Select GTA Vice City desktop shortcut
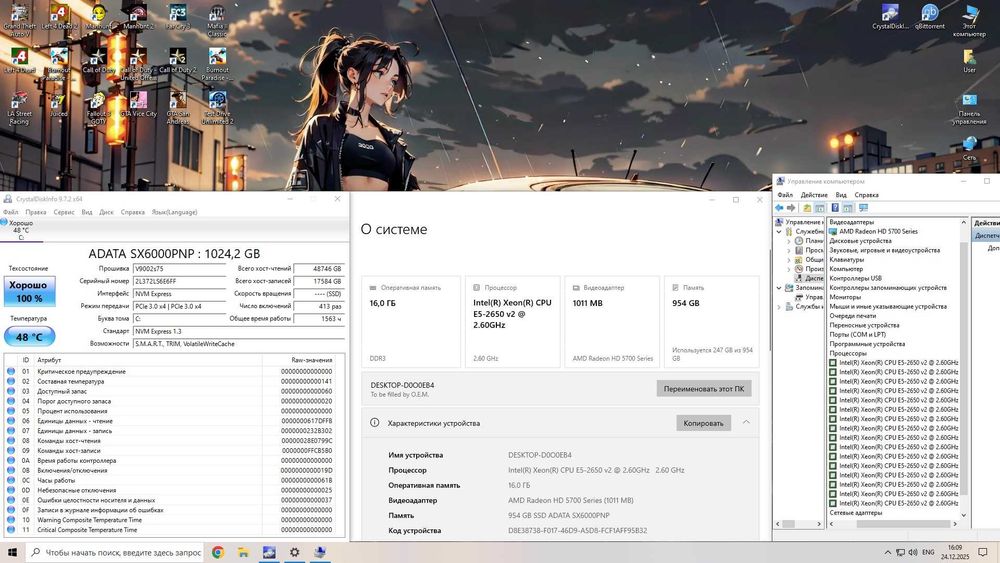The width and height of the screenshot is (1000, 563). coord(138,106)
